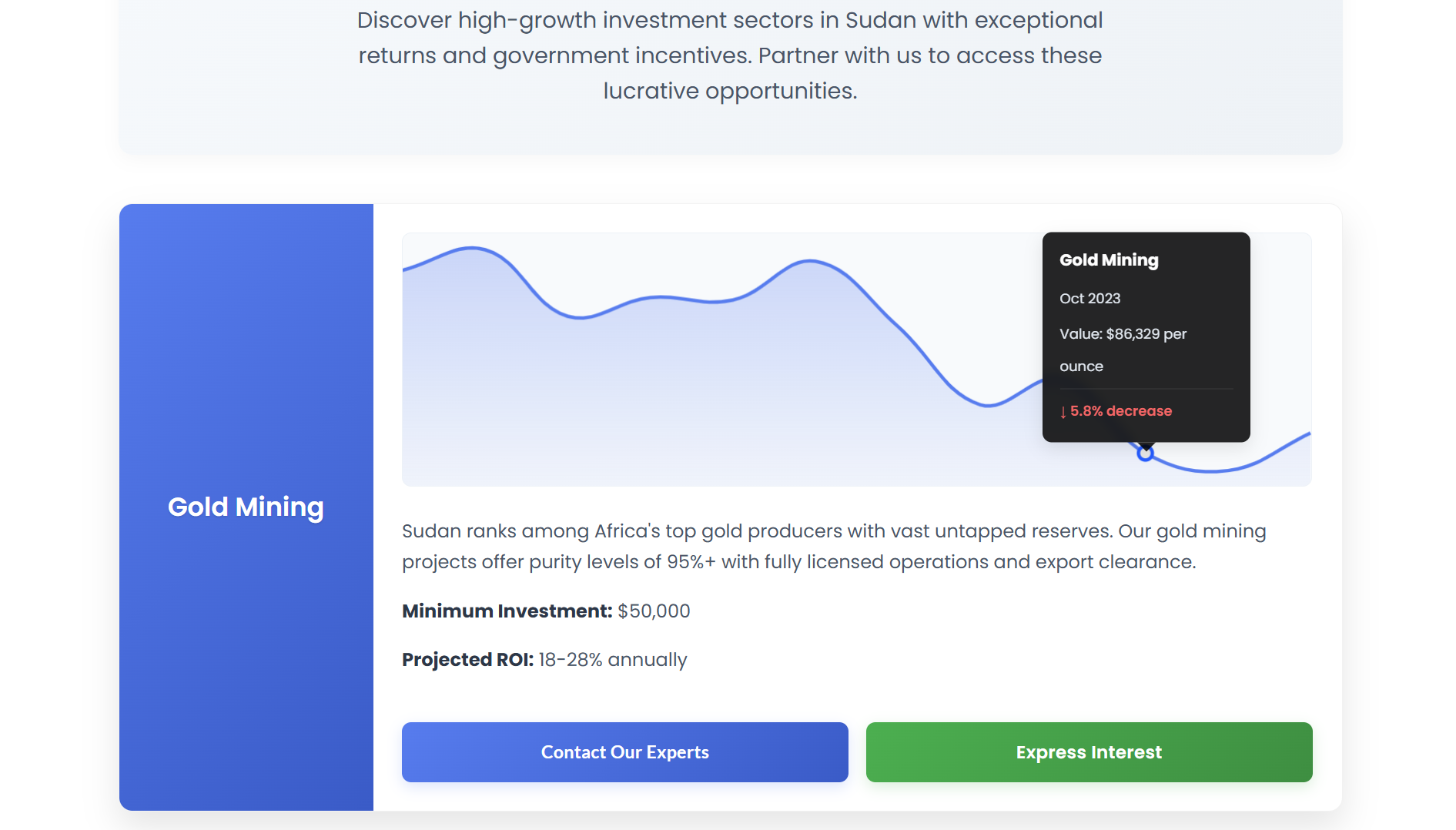Screen dimensions: 1456x830
Task: Click the Gold Mining heading in blue panel
Action: pos(246,507)
